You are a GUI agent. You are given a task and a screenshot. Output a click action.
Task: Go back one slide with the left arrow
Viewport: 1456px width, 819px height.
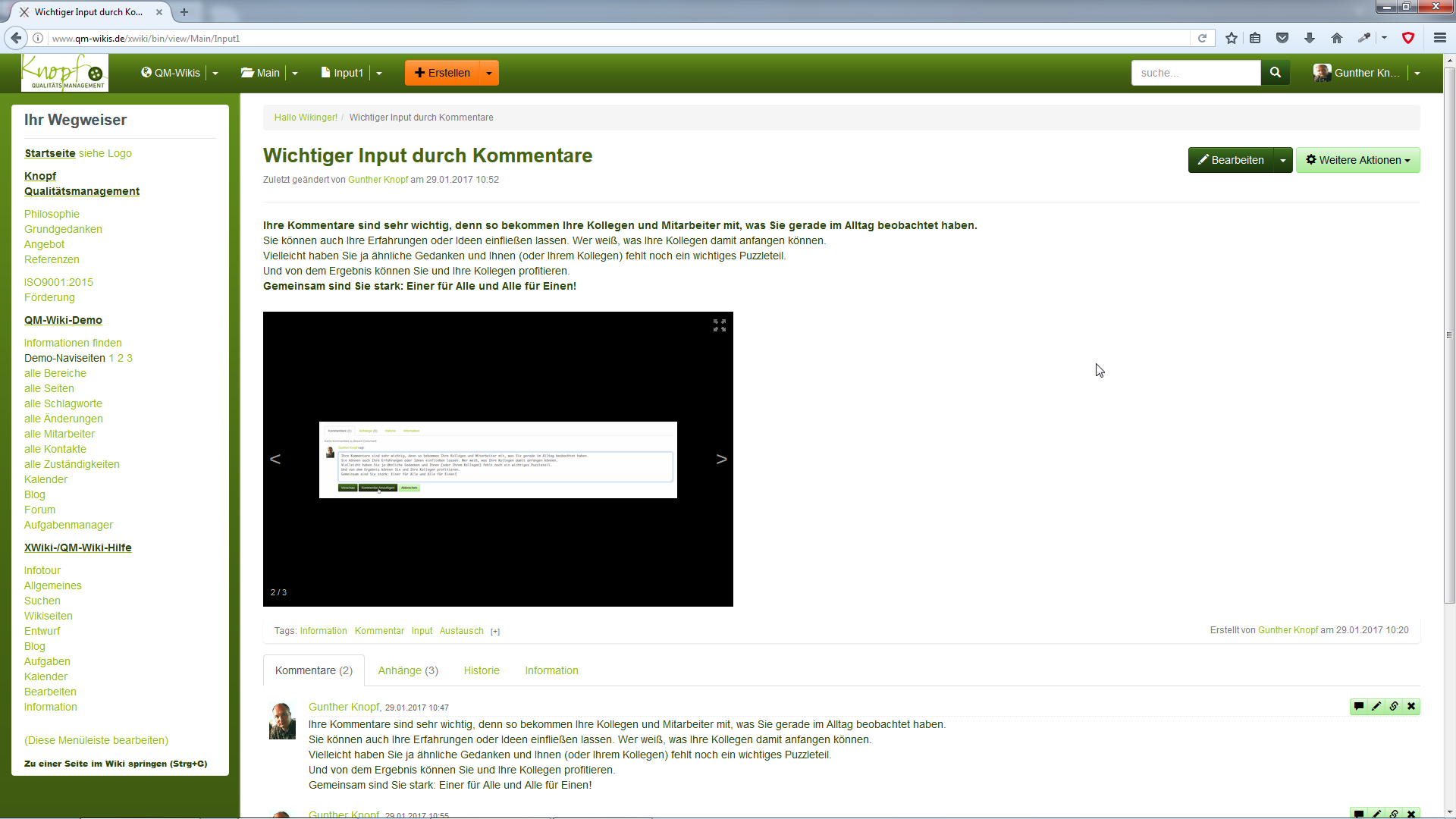coord(275,459)
